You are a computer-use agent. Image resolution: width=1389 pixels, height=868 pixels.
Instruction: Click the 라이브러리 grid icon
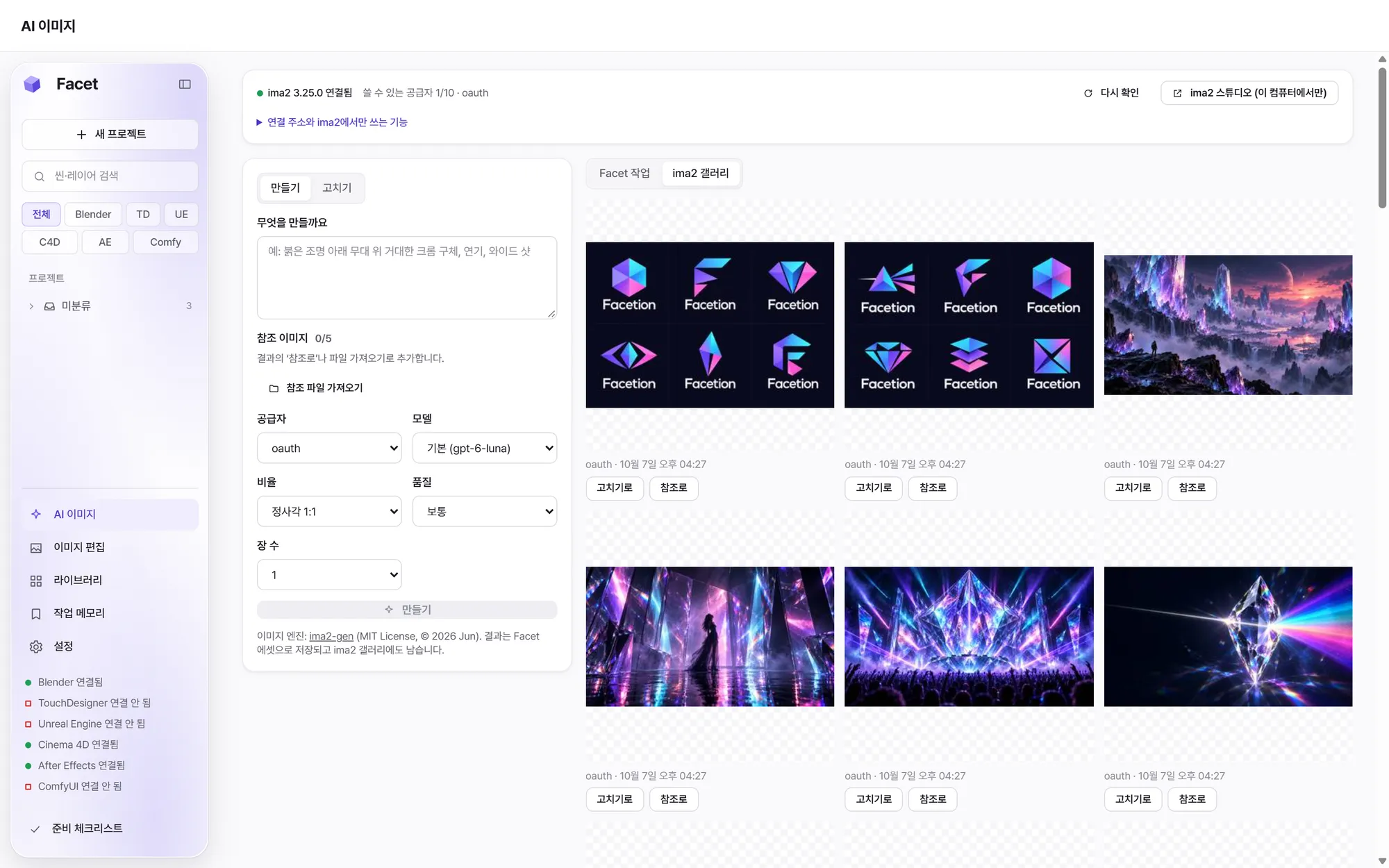click(36, 581)
